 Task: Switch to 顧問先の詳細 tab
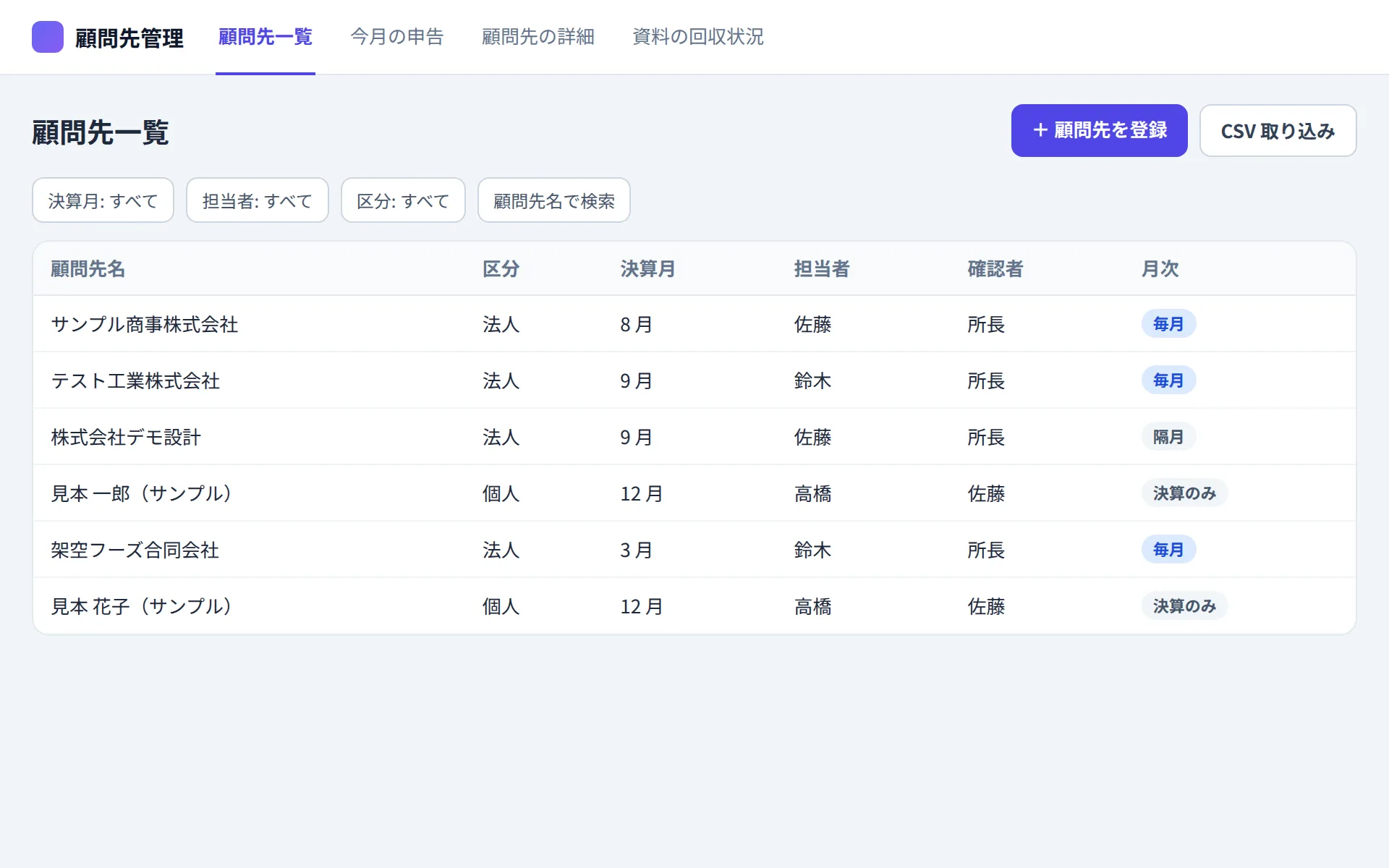(x=538, y=37)
